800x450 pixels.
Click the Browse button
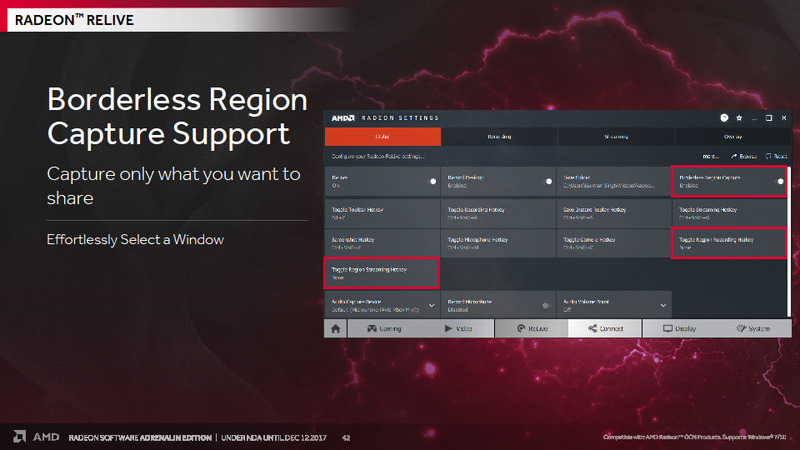pos(743,157)
